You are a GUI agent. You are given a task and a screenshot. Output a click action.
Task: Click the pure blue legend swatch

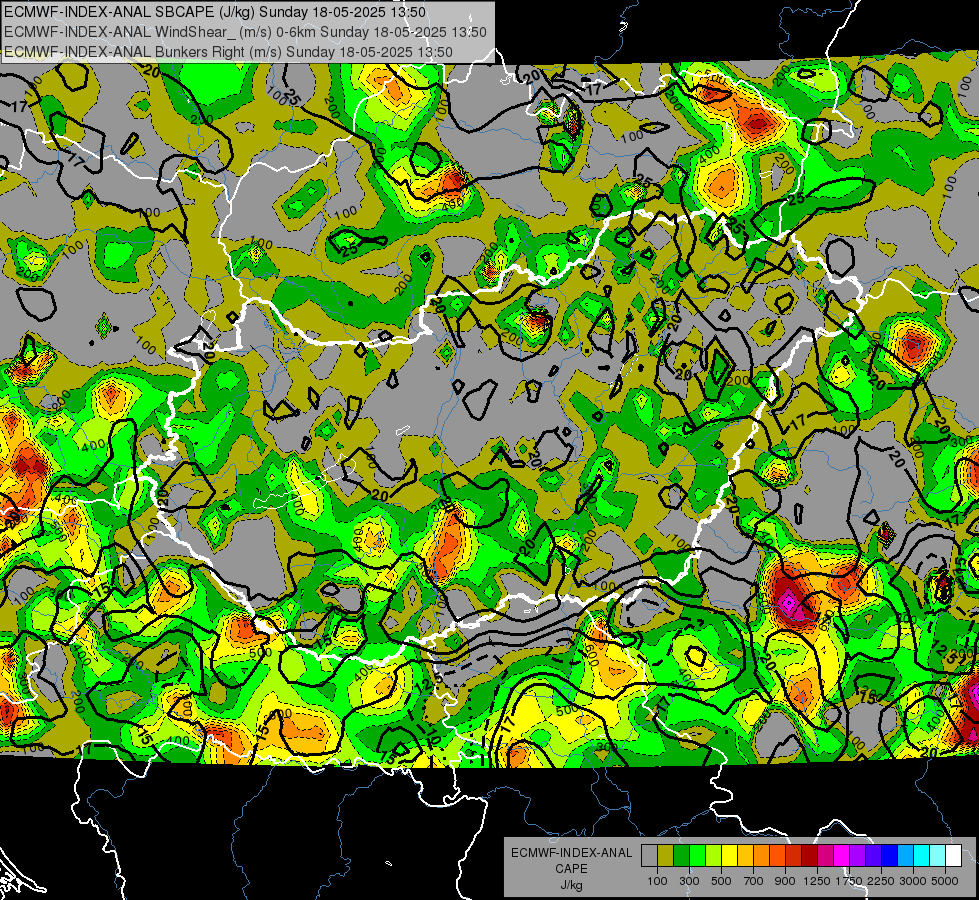(890, 855)
